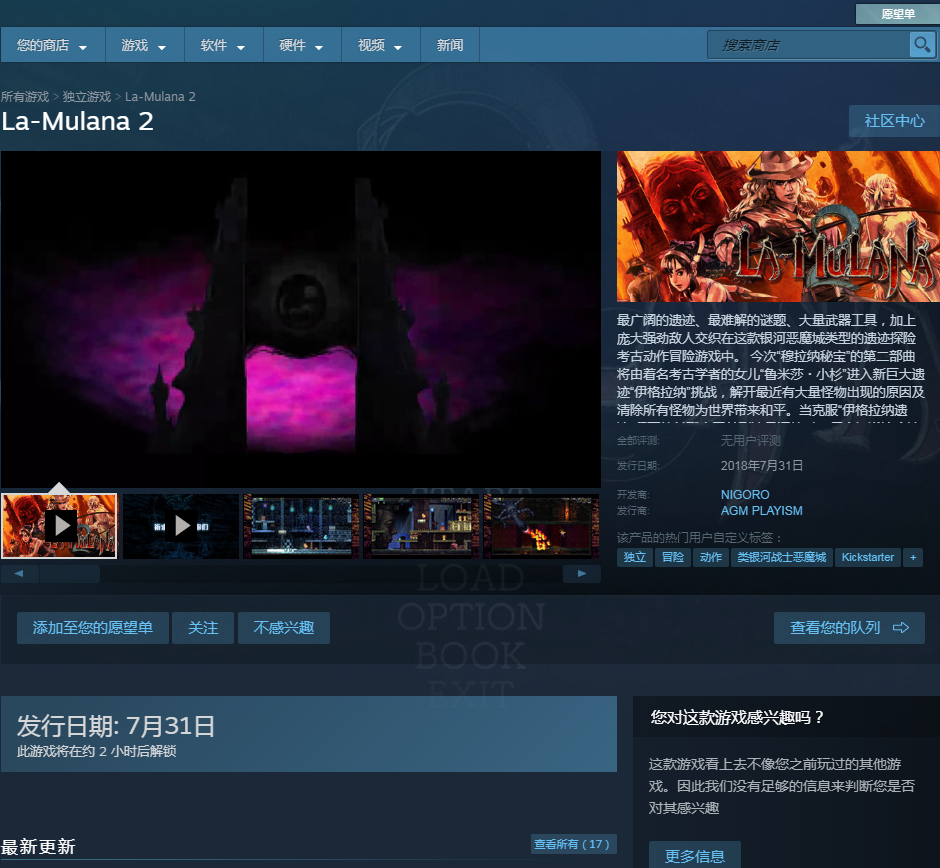Click La-Mulana 2 breadcrumb link
This screenshot has height=868, width=940.
click(x=160, y=97)
